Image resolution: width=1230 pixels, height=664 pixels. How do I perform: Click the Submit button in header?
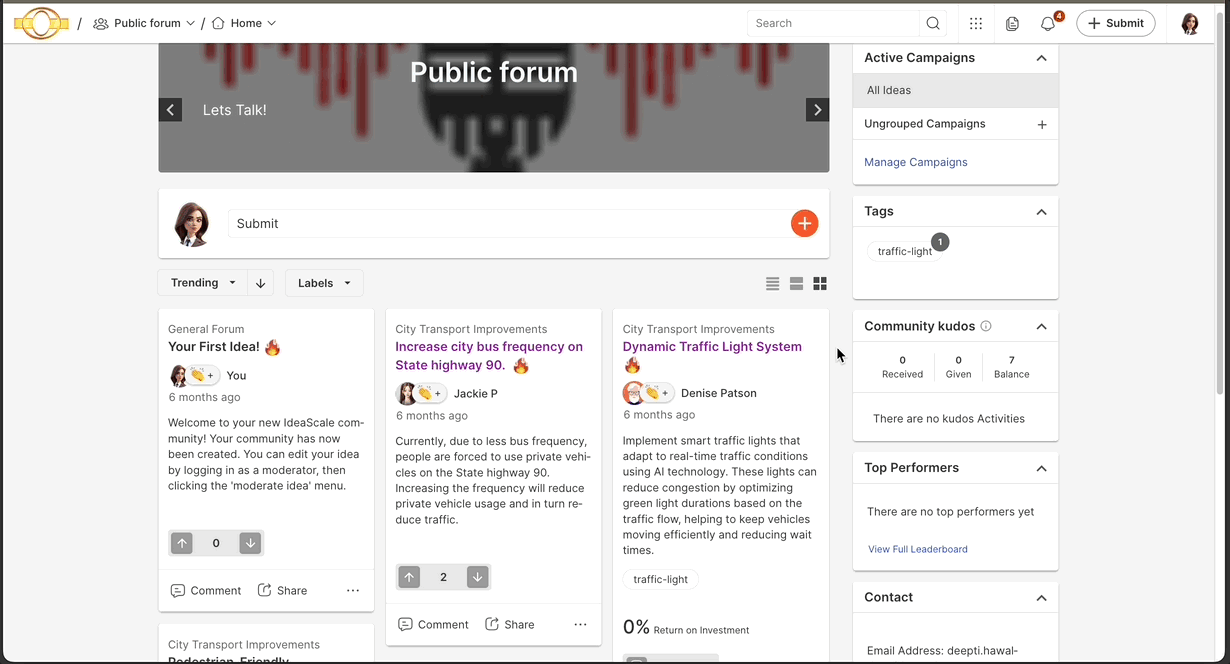(1116, 23)
